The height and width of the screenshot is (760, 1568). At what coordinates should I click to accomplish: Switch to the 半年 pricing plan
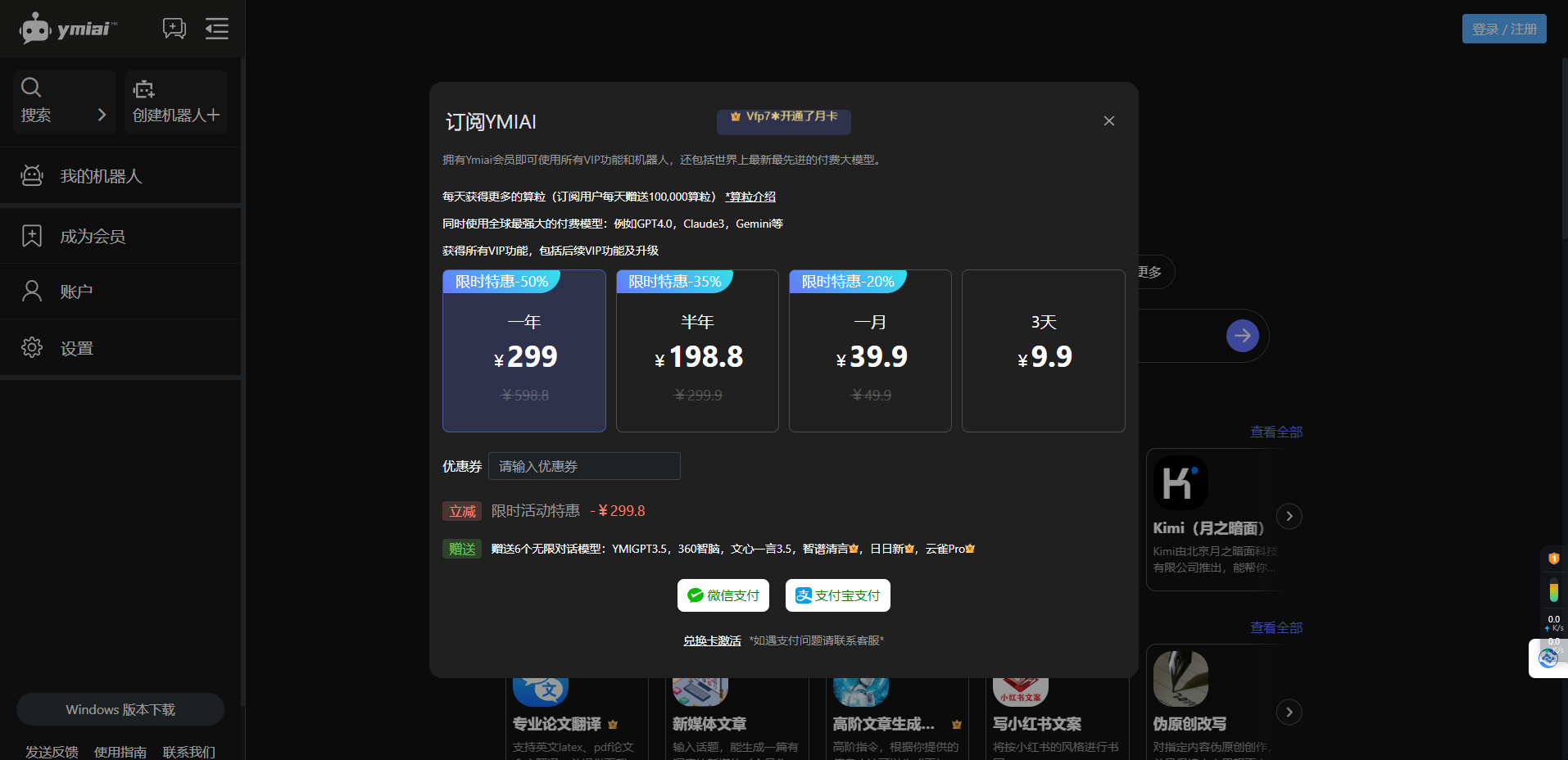coord(697,351)
